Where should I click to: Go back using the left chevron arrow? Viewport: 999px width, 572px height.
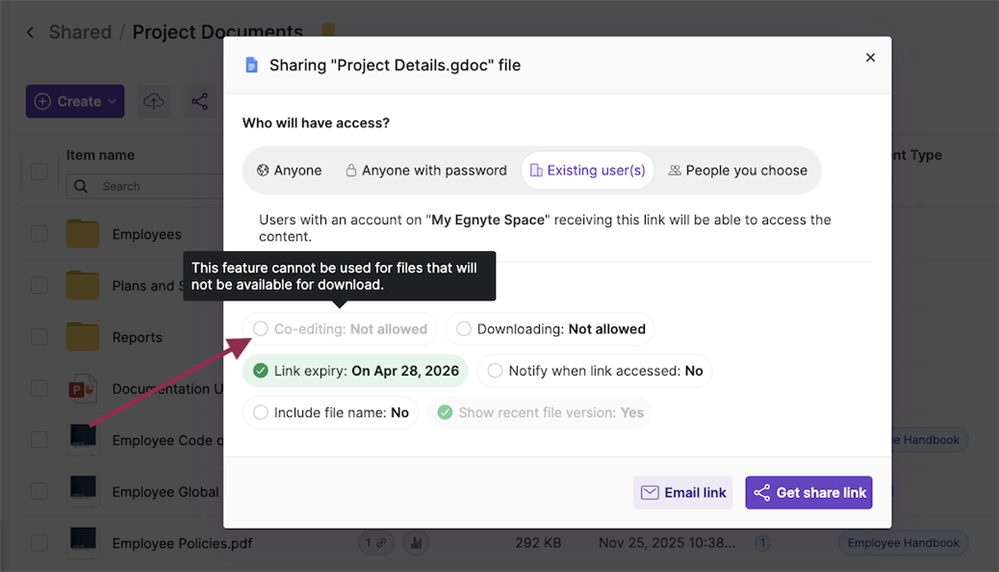click(x=30, y=32)
